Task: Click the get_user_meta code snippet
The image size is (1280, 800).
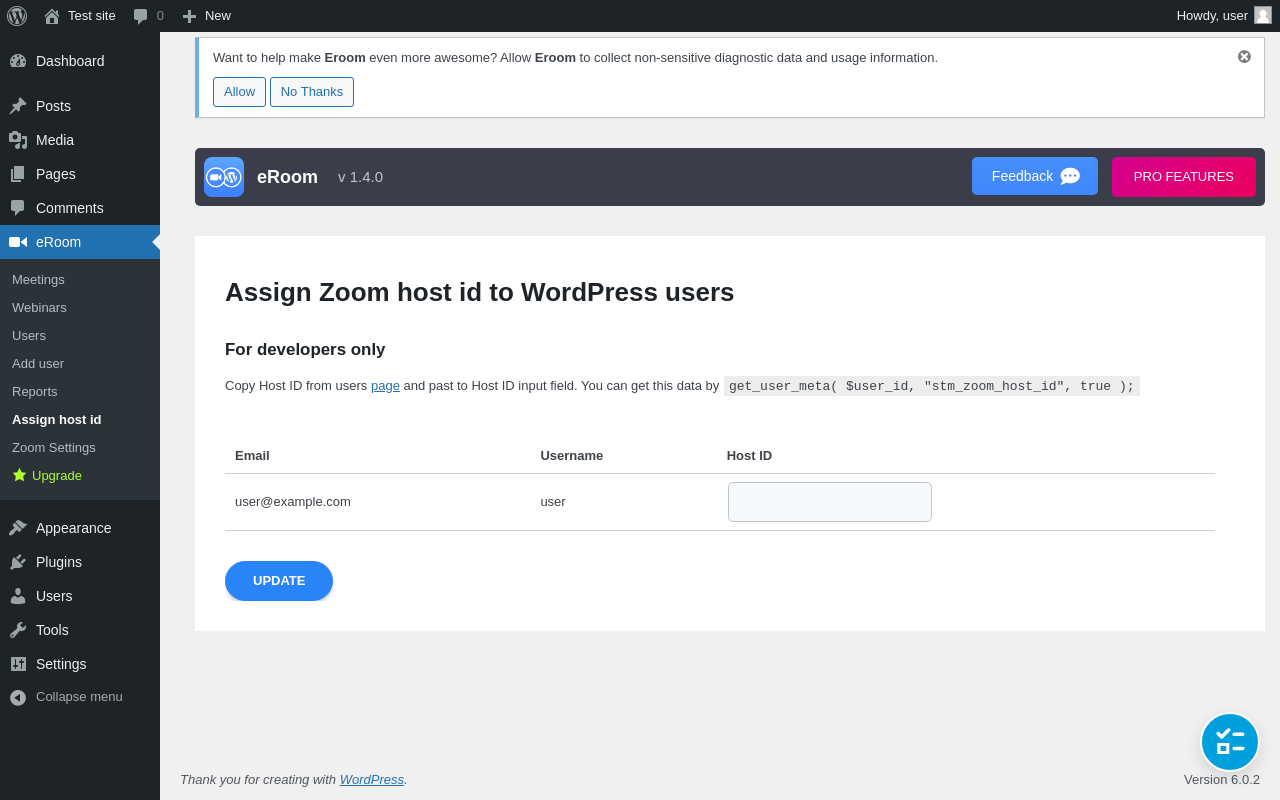Action: pyautogui.click(x=932, y=386)
